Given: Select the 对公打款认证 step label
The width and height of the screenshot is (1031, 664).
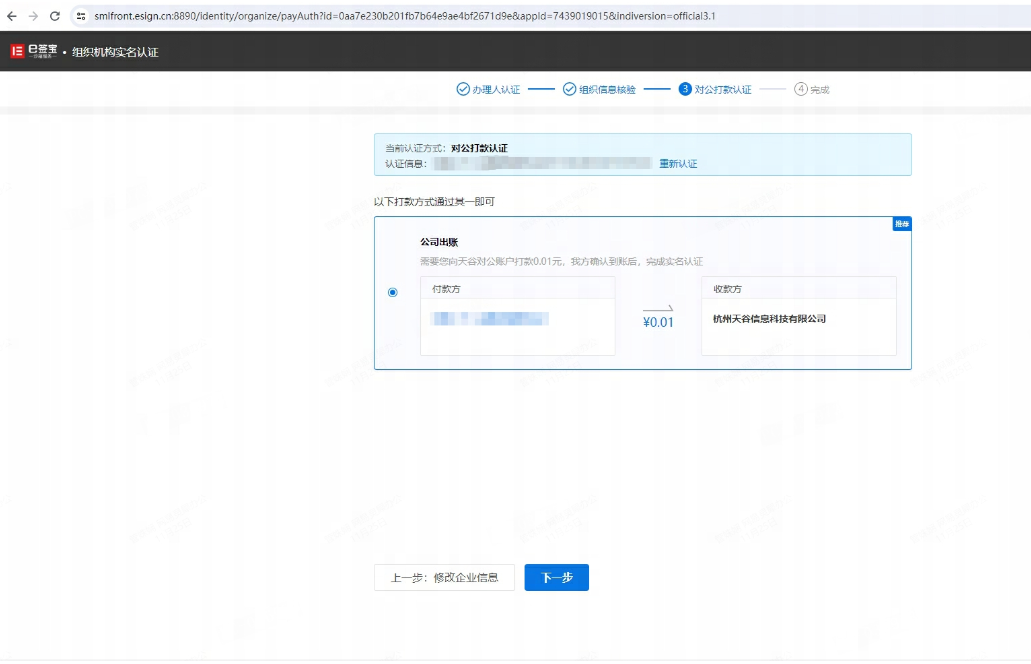Looking at the screenshot, I should point(723,89).
